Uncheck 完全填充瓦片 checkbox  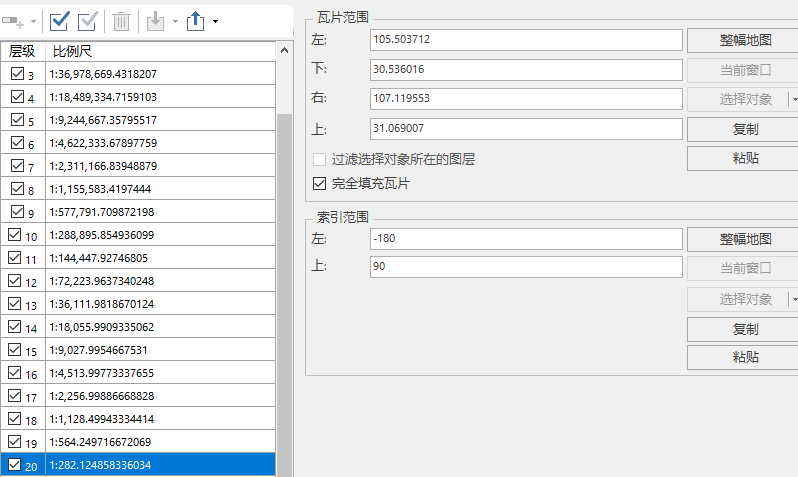click(319, 183)
